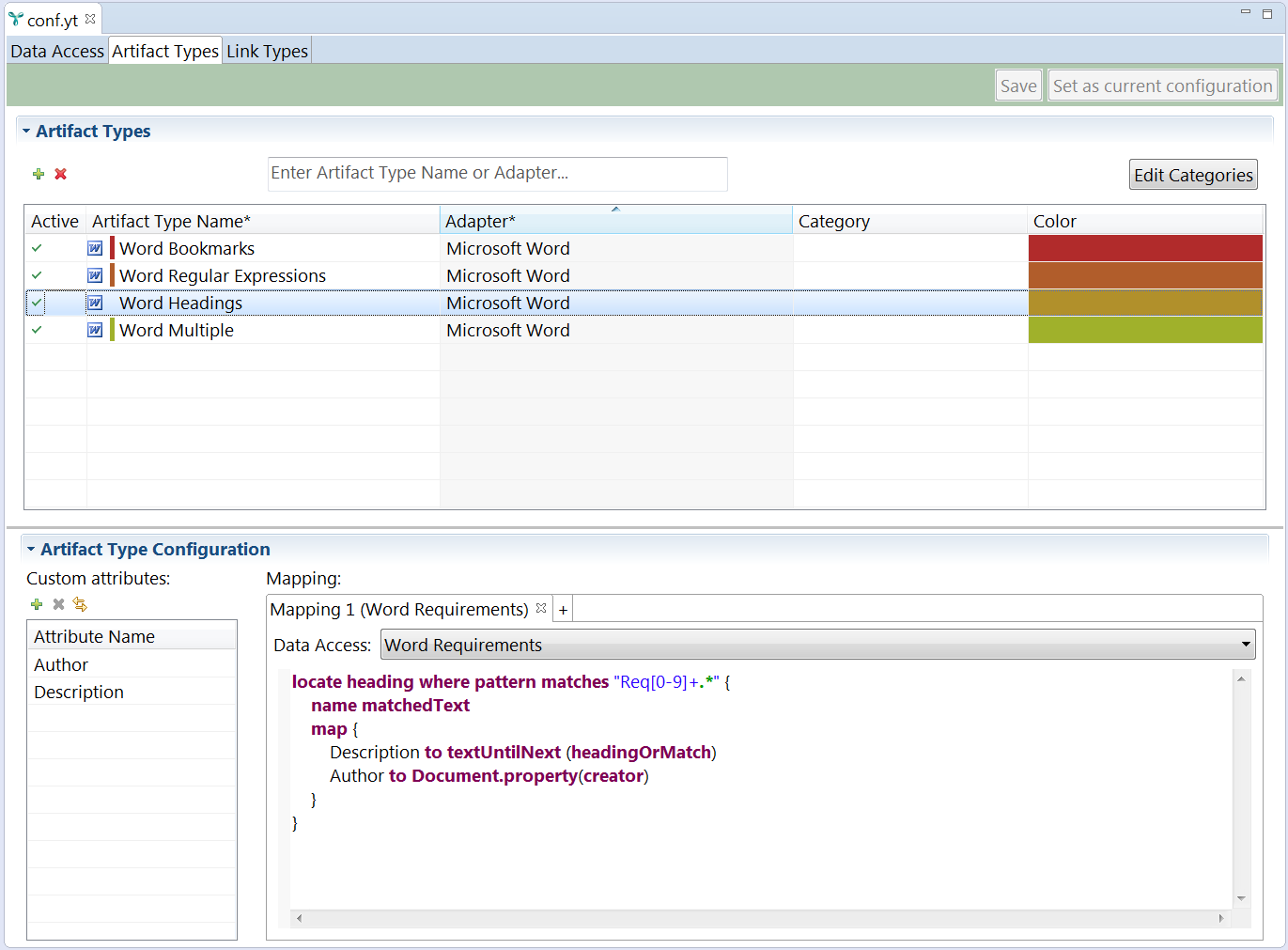This screenshot has height=950, width=1288.
Task: Close the conf.yt editor tab
Action: tap(90, 19)
